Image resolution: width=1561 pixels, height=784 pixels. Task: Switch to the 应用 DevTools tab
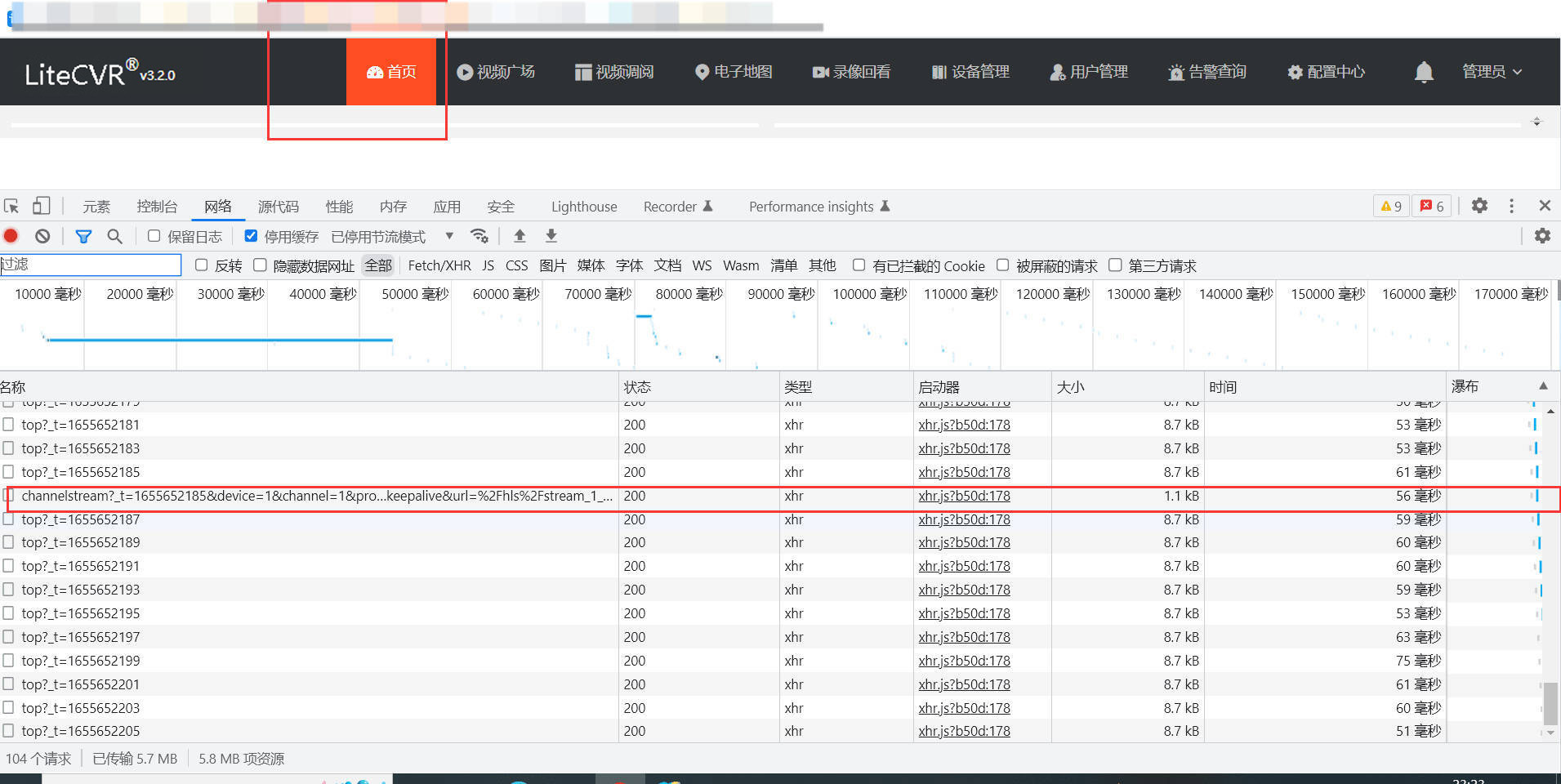pos(447,207)
